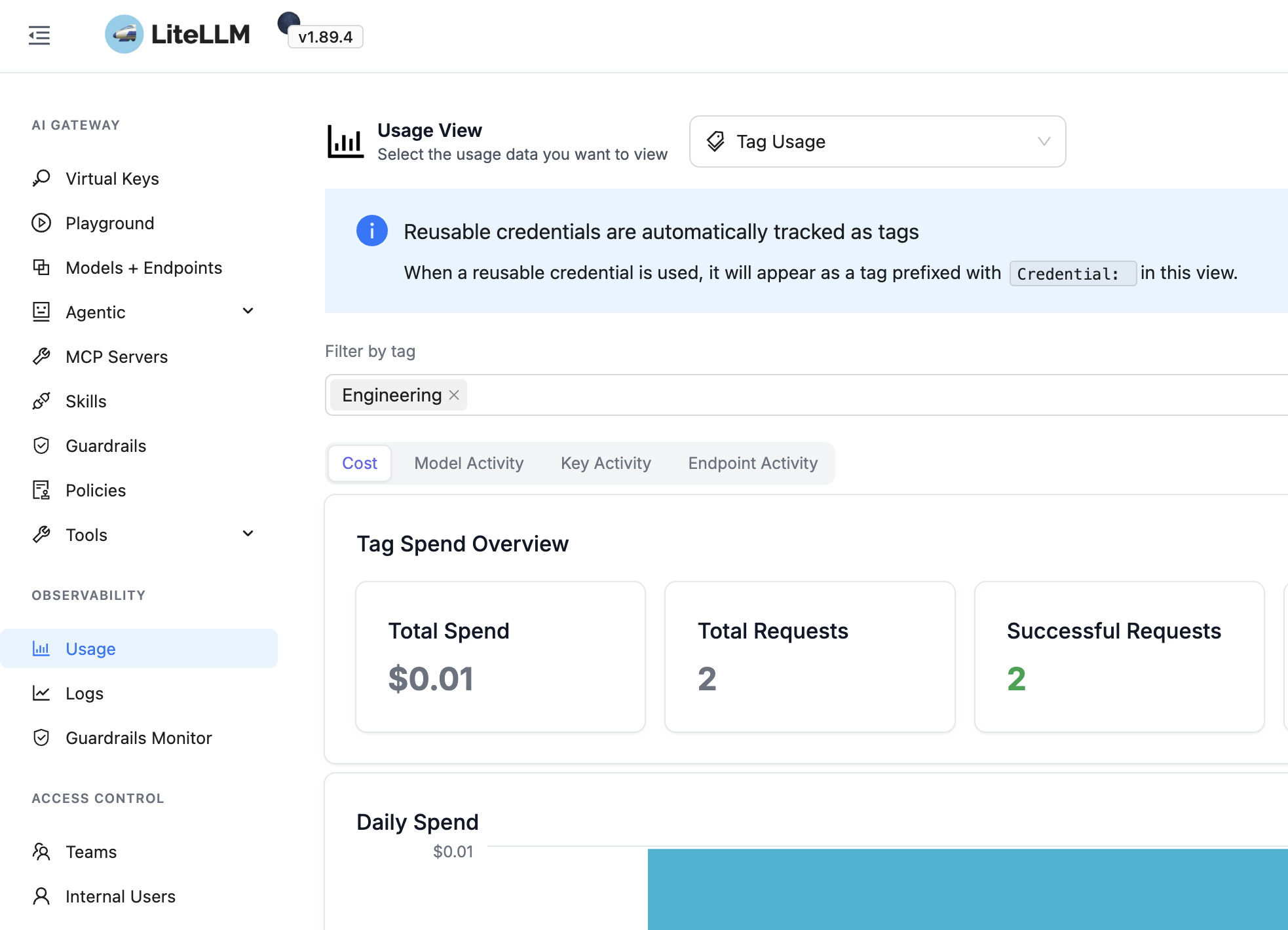Collapse the sidebar with the hamburger icon
The image size is (1288, 930).
pyautogui.click(x=39, y=35)
